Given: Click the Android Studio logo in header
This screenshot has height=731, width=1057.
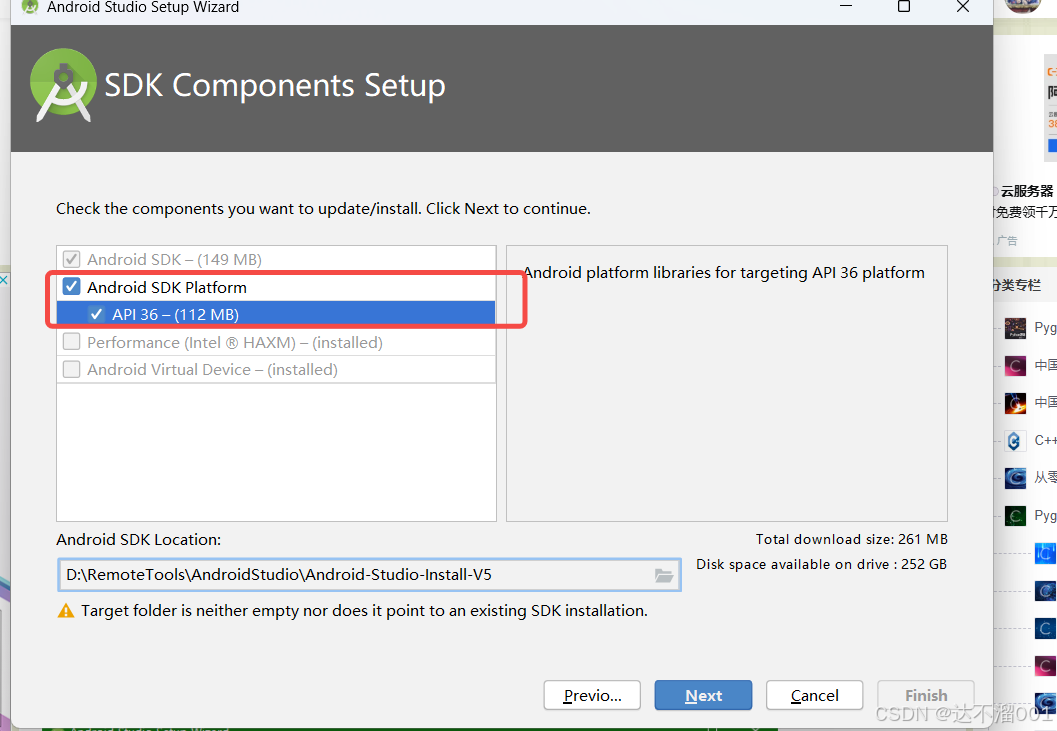Looking at the screenshot, I should (63, 85).
